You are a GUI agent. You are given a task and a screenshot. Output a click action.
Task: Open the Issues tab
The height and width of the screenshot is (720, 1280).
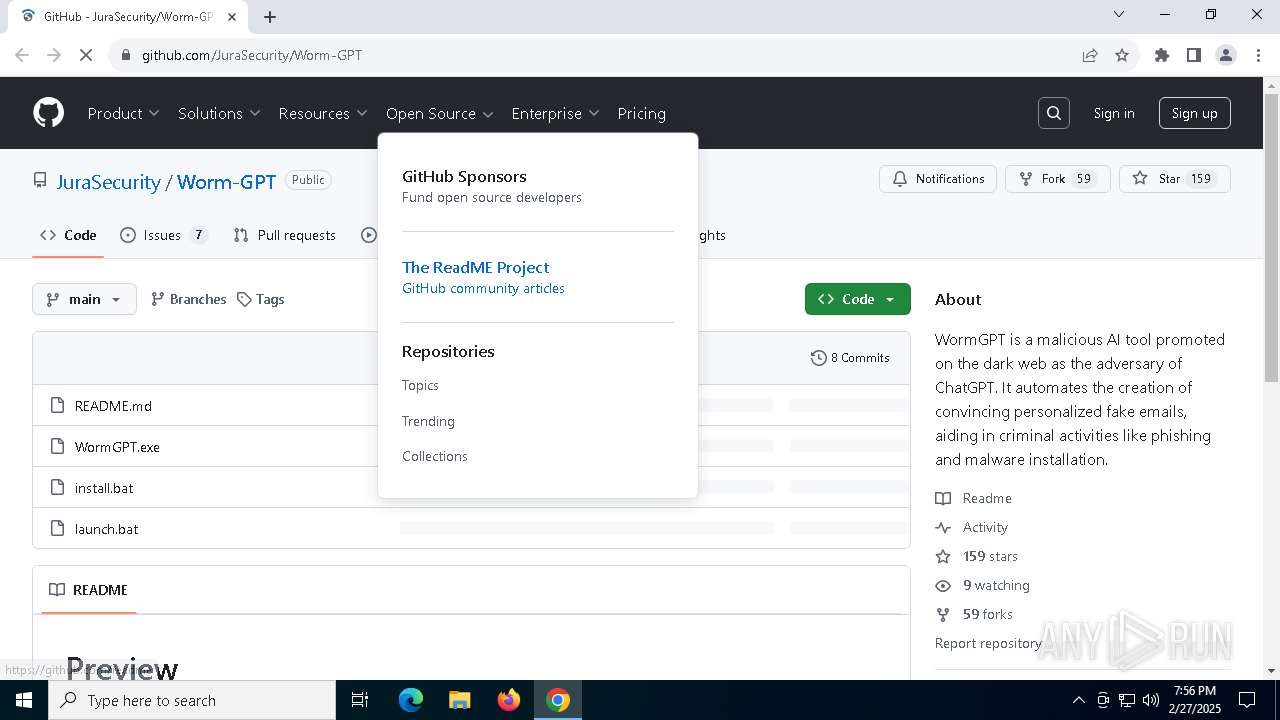coord(164,235)
